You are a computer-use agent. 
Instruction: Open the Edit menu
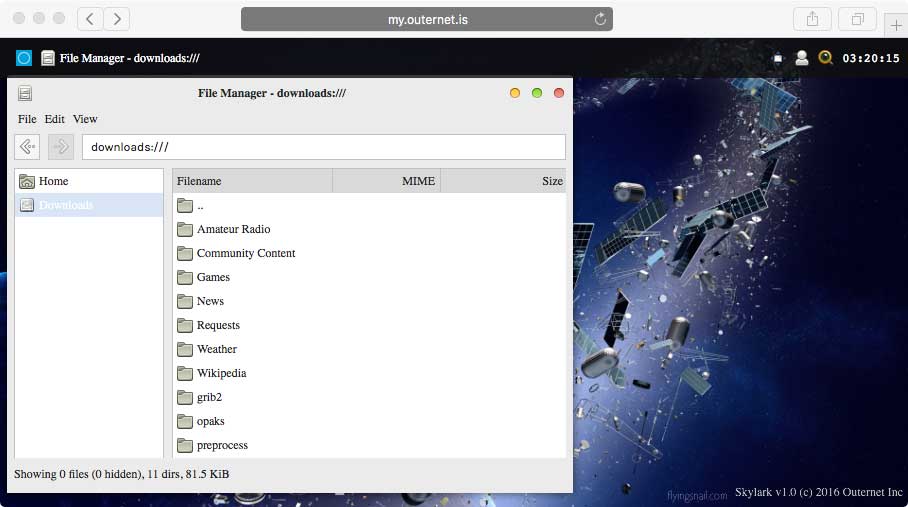click(54, 119)
